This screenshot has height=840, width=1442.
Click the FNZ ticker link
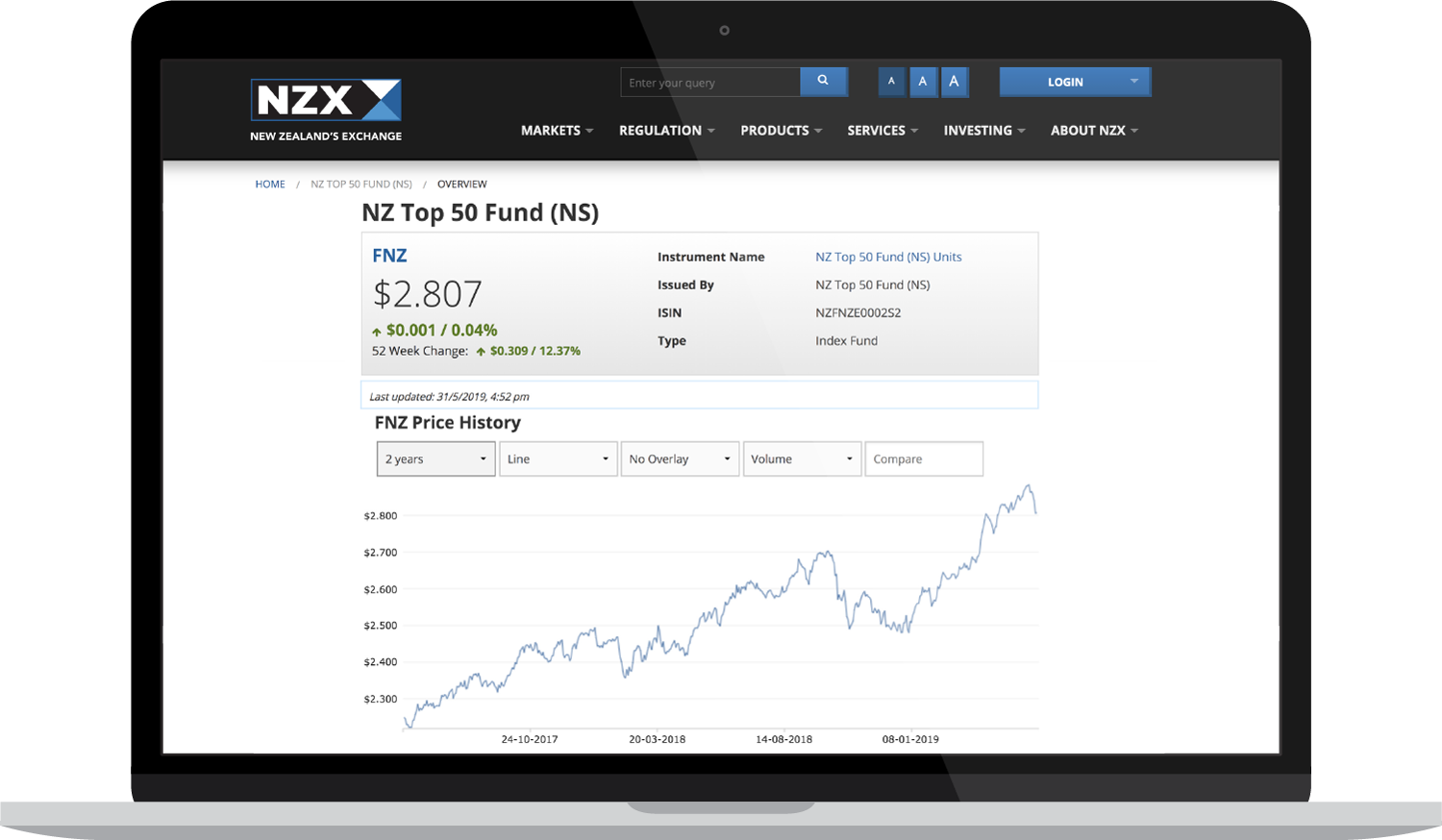[x=389, y=256]
